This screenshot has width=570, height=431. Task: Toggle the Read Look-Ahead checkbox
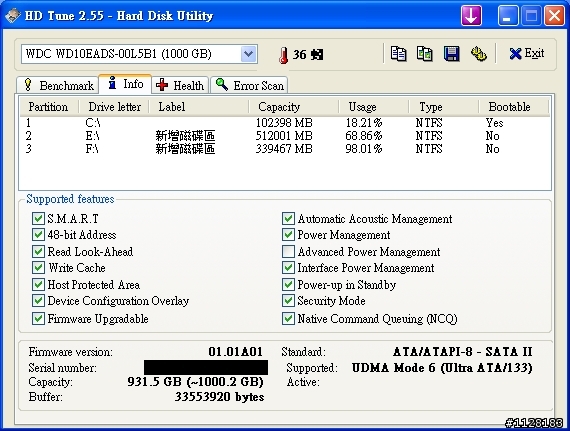pyautogui.click(x=38, y=251)
